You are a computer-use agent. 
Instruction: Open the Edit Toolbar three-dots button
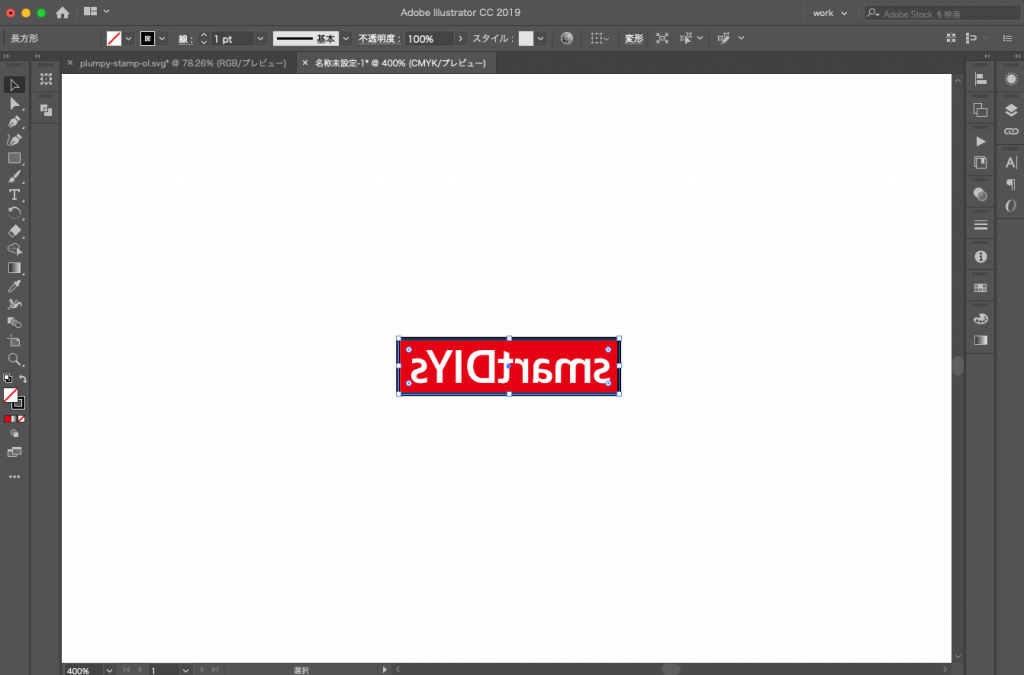coord(14,477)
